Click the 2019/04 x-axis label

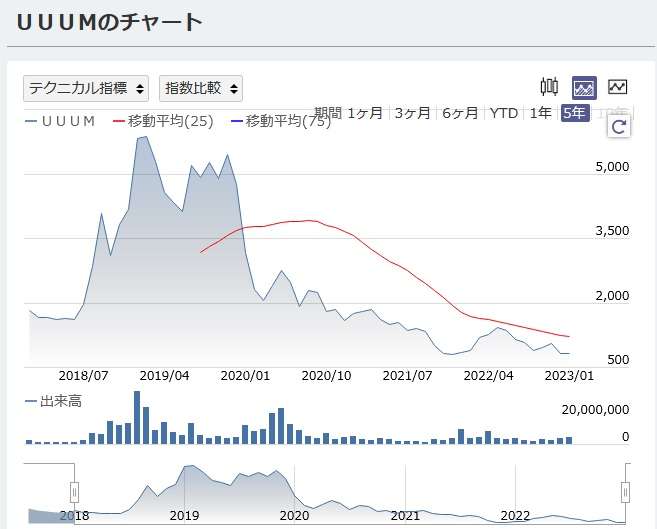point(164,376)
